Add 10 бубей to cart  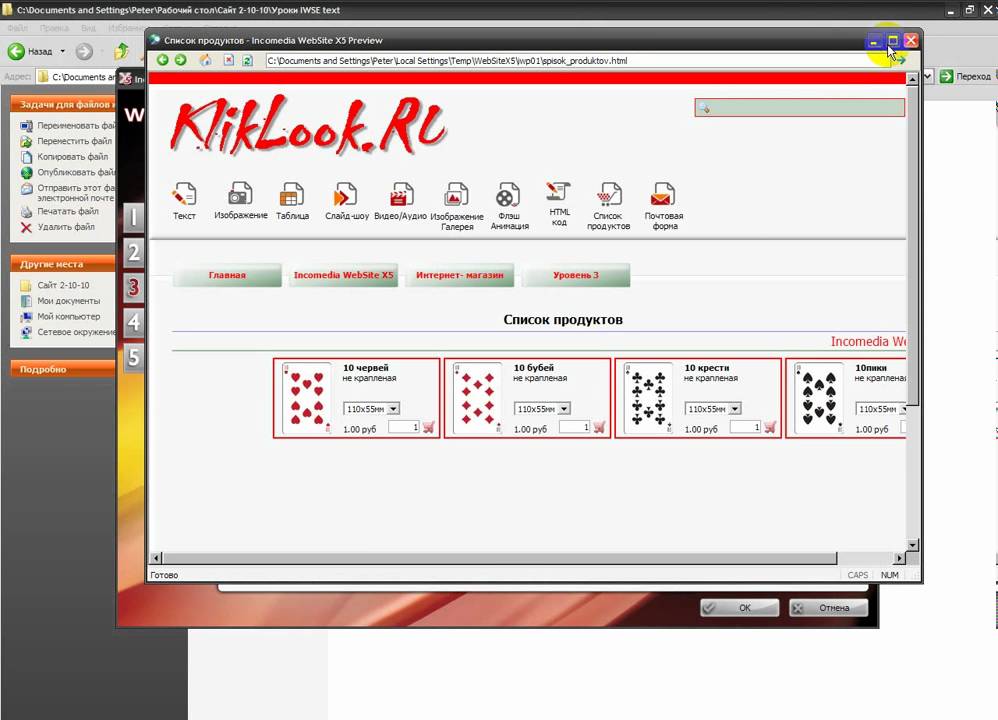pyautogui.click(x=600, y=427)
